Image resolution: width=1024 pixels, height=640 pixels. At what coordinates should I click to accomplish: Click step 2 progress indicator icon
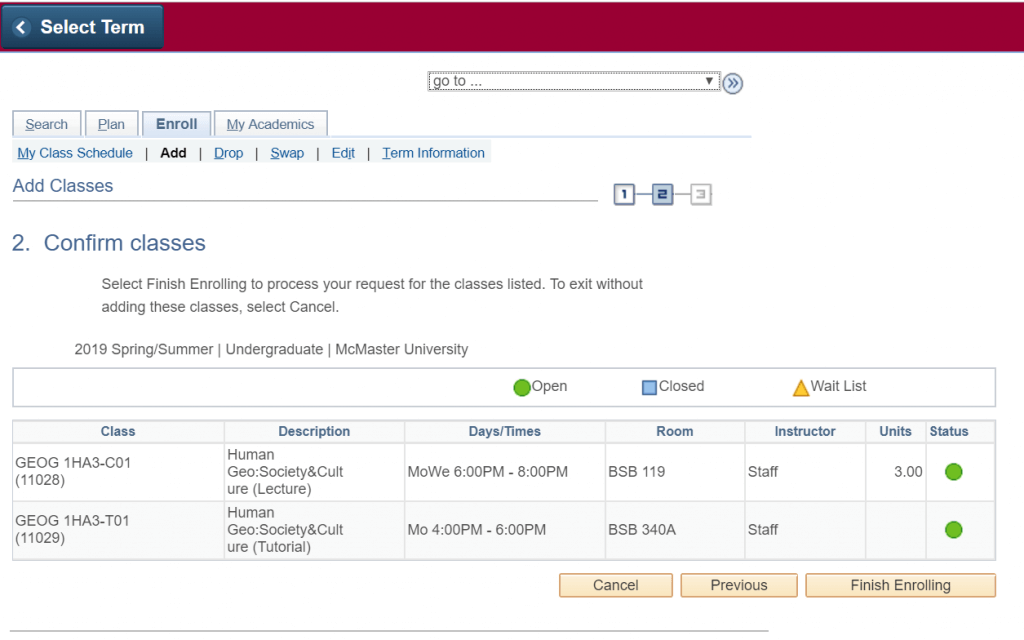point(662,194)
